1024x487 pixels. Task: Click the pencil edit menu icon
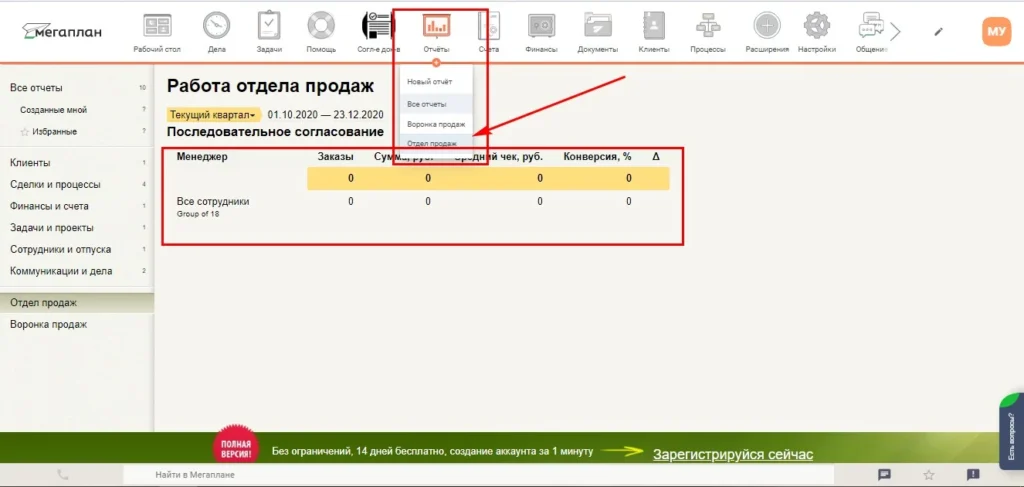pos(938,31)
